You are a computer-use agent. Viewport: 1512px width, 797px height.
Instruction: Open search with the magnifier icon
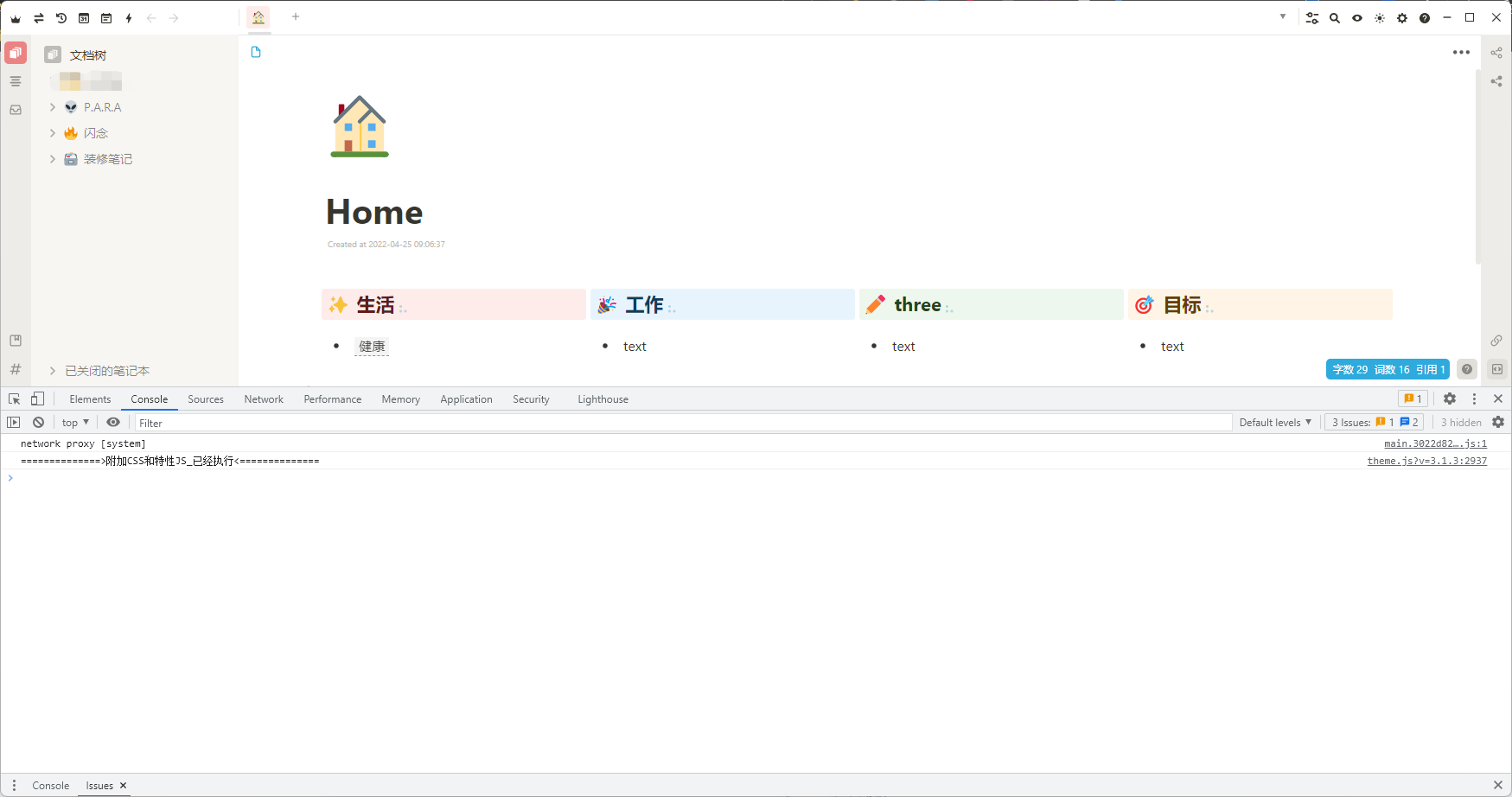(x=1335, y=18)
